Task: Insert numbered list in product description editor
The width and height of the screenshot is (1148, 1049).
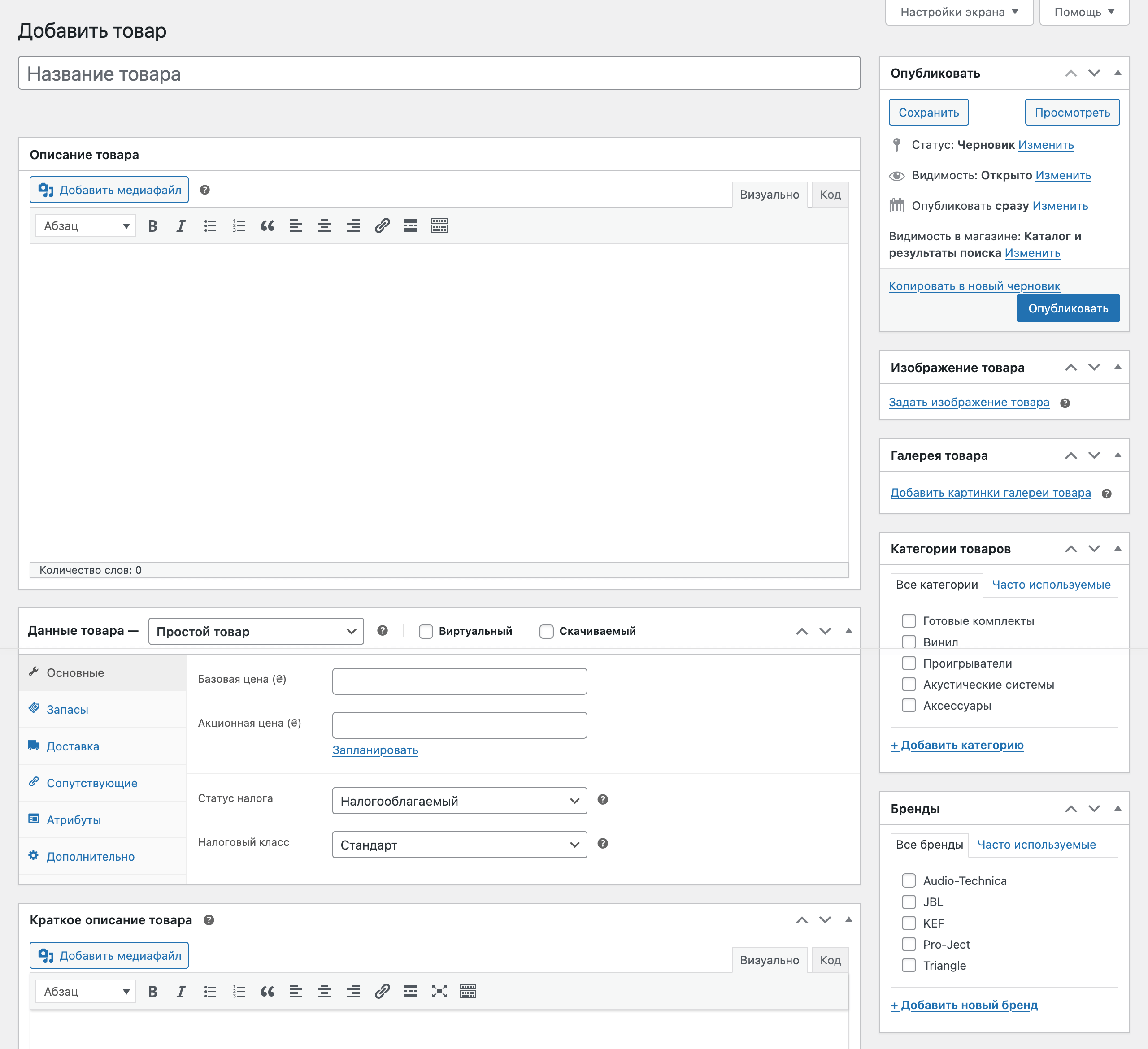Action: pyautogui.click(x=239, y=226)
